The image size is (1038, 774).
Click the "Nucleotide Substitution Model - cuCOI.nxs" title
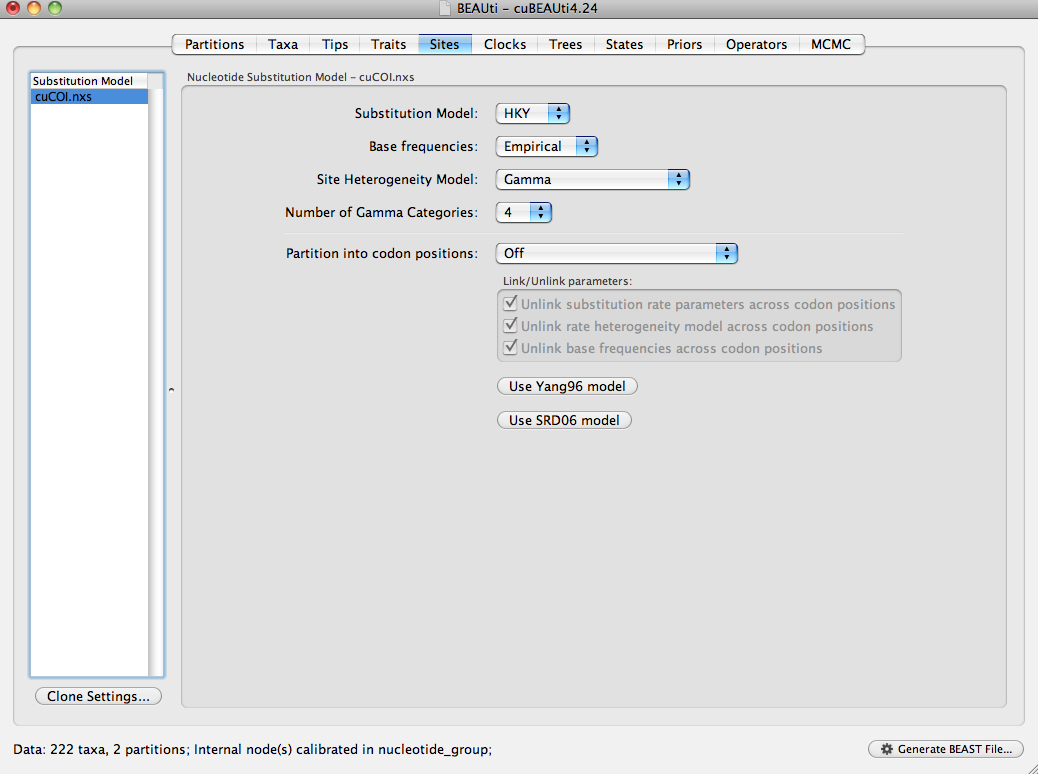click(x=301, y=77)
